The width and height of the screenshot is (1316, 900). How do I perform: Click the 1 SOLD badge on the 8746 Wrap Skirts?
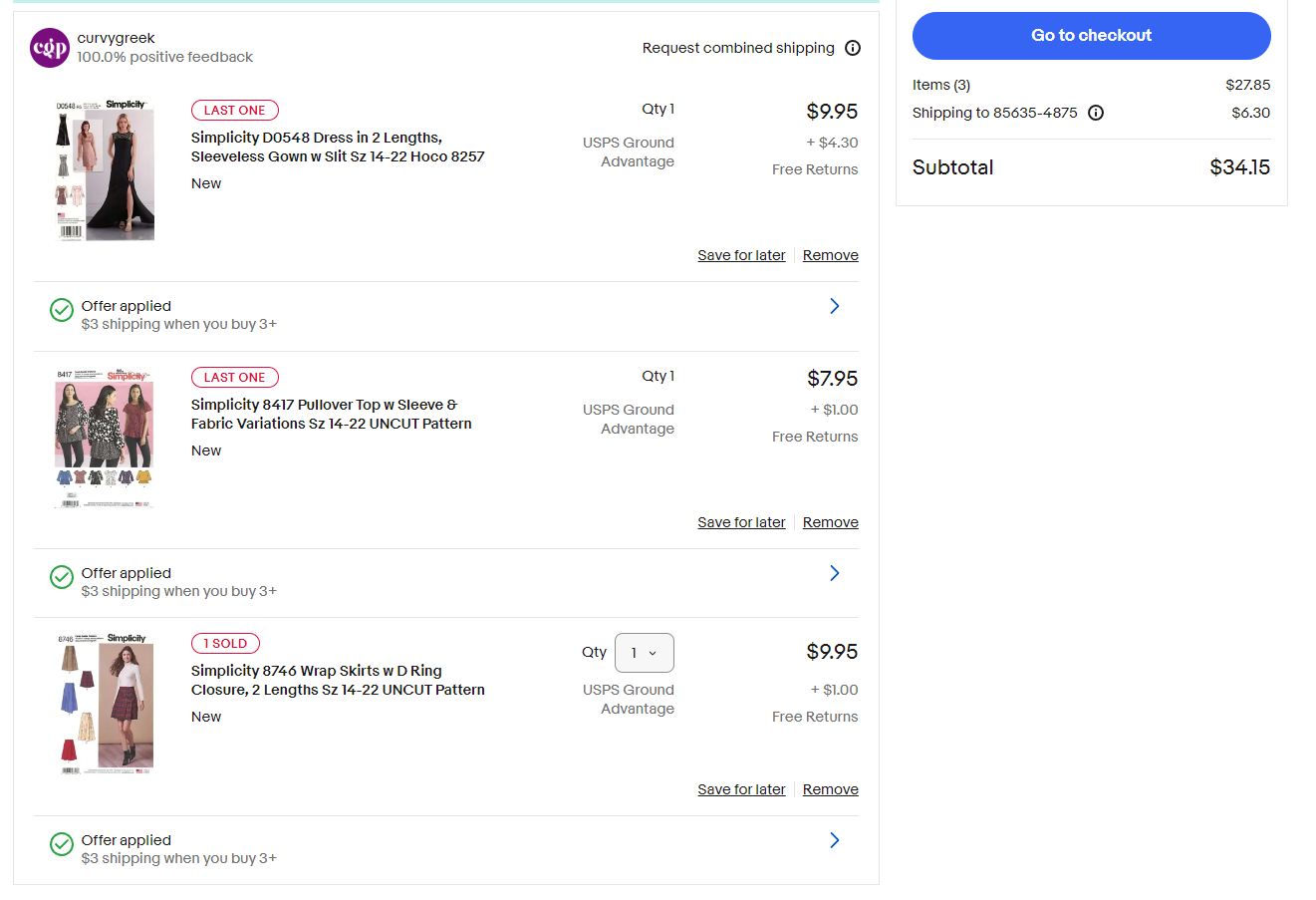pyautogui.click(x=225, y=644)
